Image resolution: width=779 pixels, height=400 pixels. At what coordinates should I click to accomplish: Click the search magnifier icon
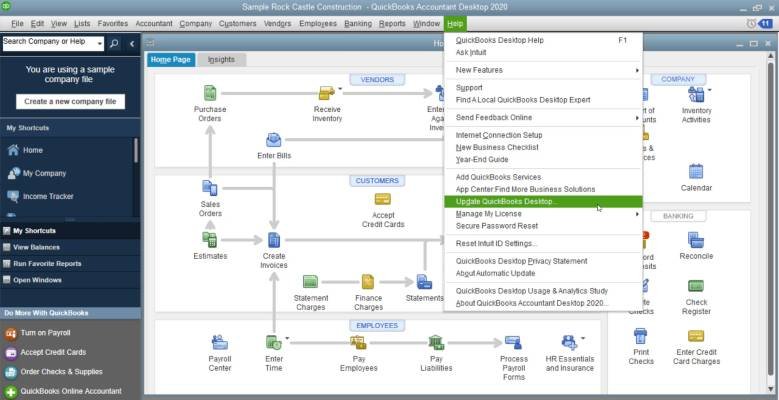pyautogui.click(x=114, y=44)
